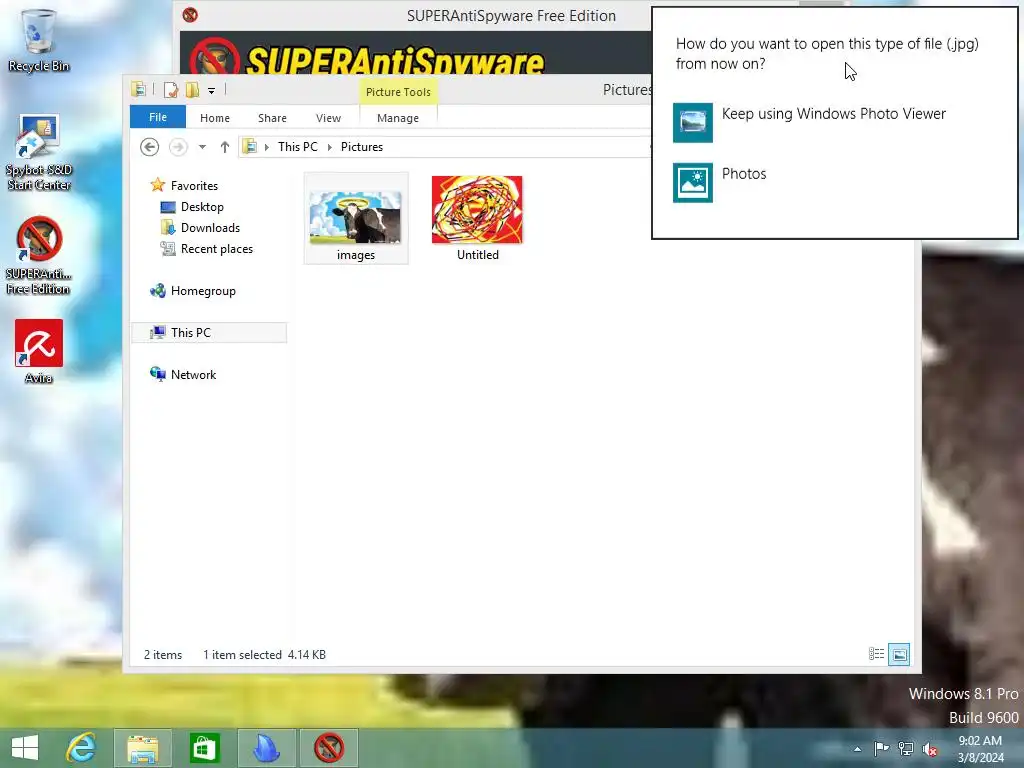Go forward in Explorer navigation

click(178, 147)
